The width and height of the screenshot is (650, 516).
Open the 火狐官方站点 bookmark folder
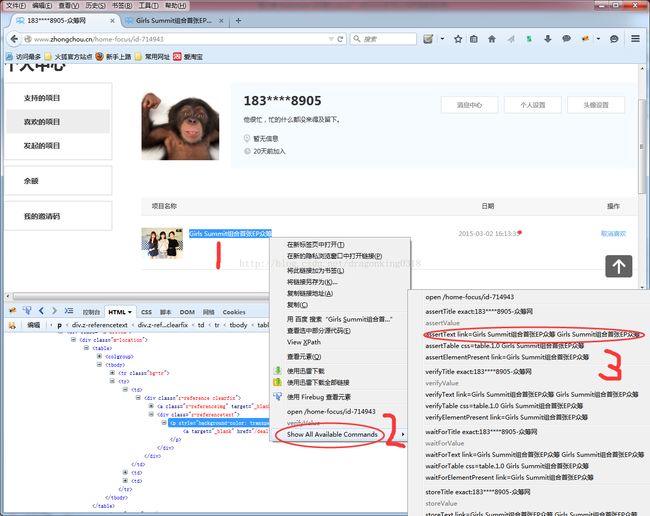68,57
